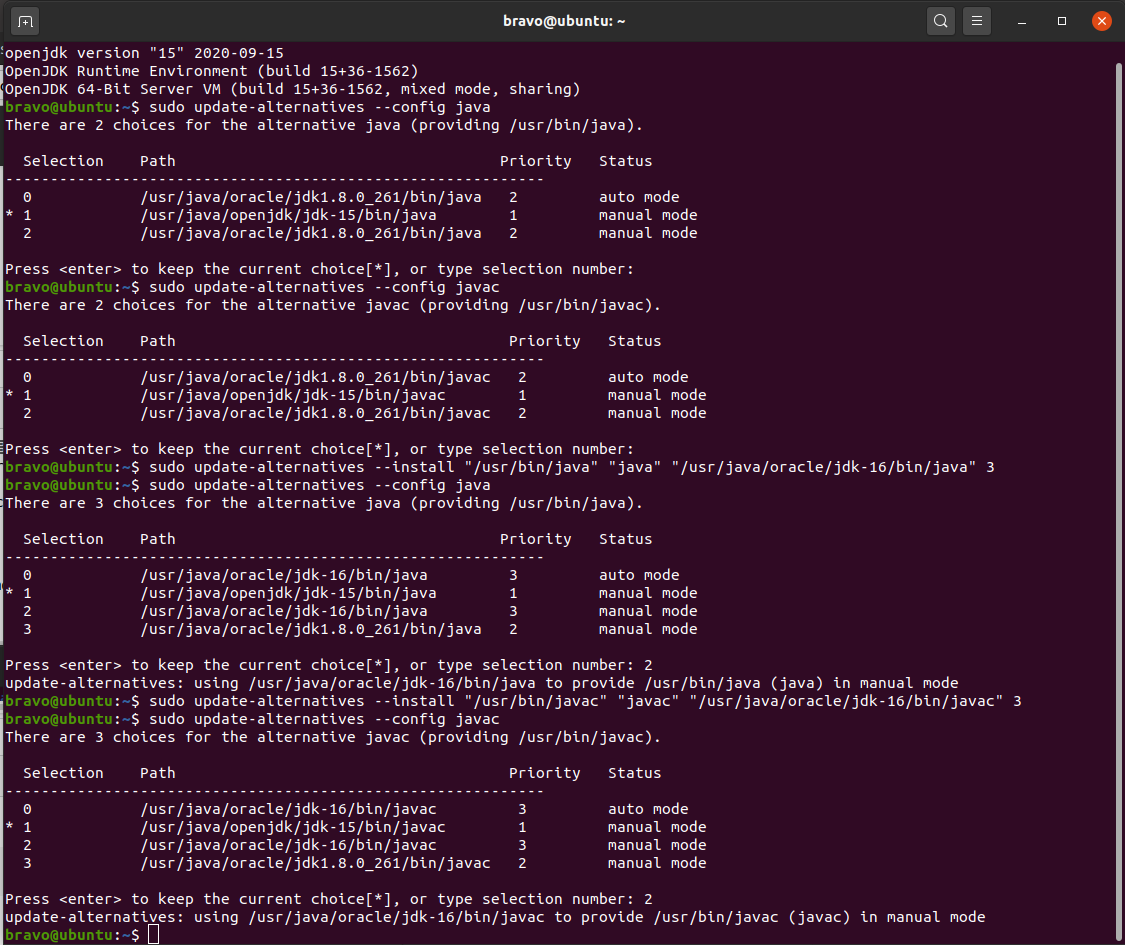Click the 'Status' header of the three-choice java table

click(626, 539)
